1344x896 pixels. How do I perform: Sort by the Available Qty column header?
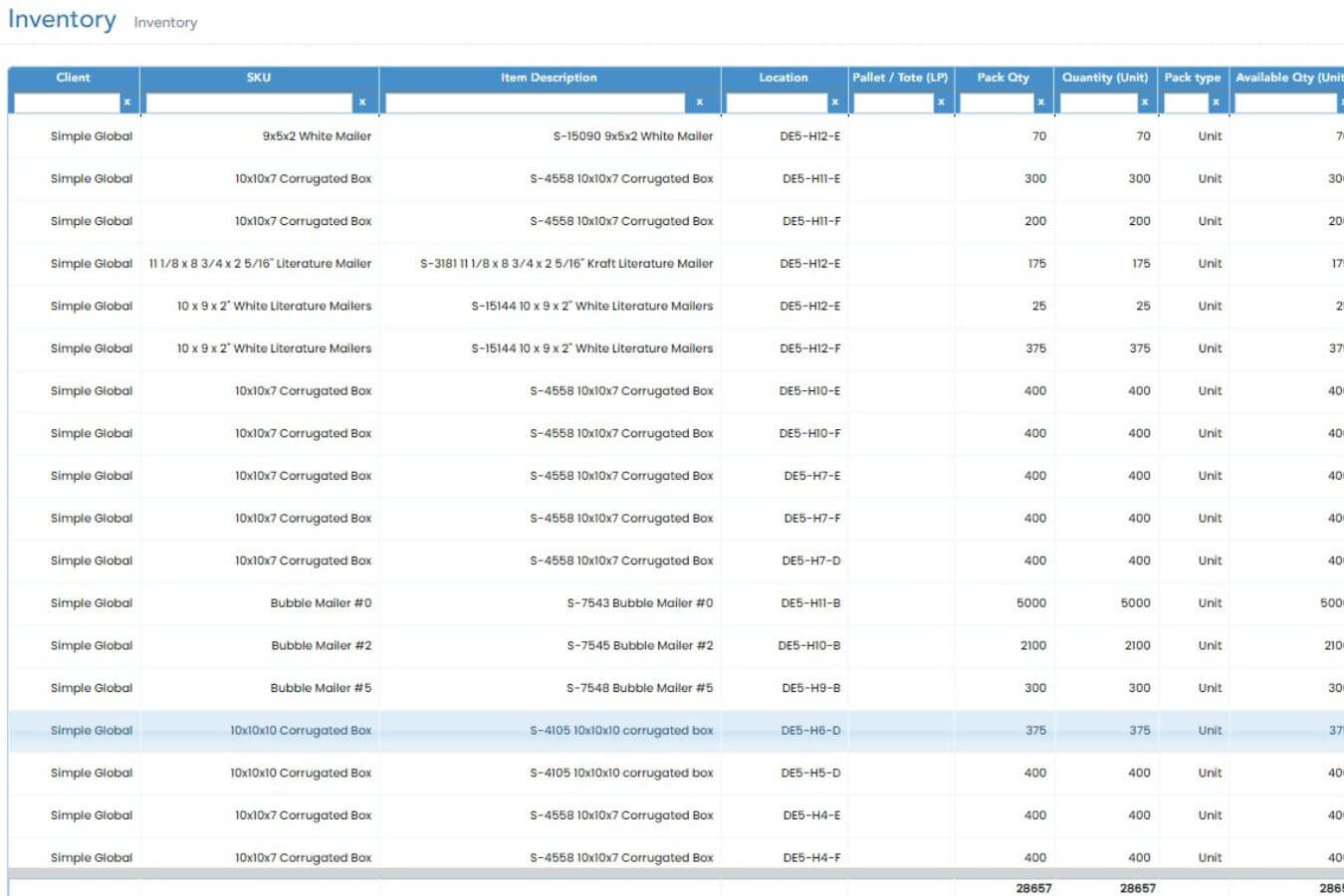click(1287, 78)
